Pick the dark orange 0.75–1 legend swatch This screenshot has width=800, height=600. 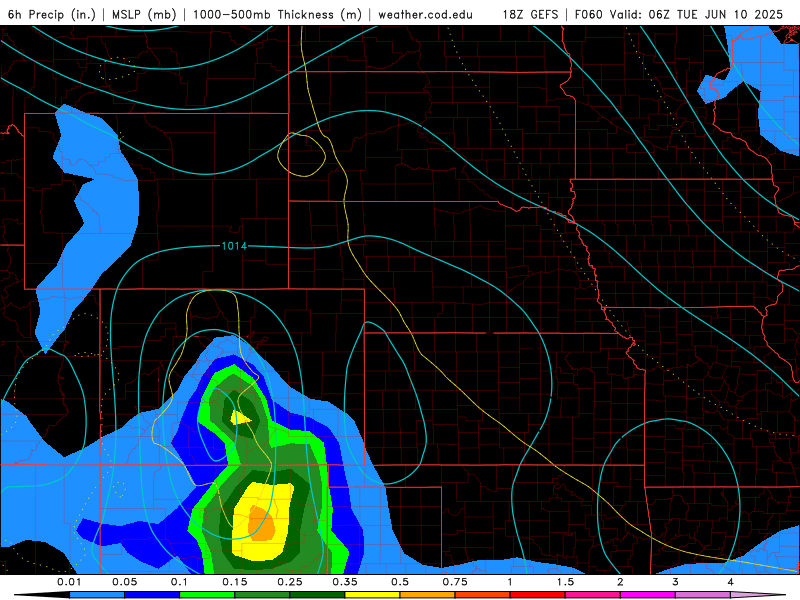click(483, 595)
